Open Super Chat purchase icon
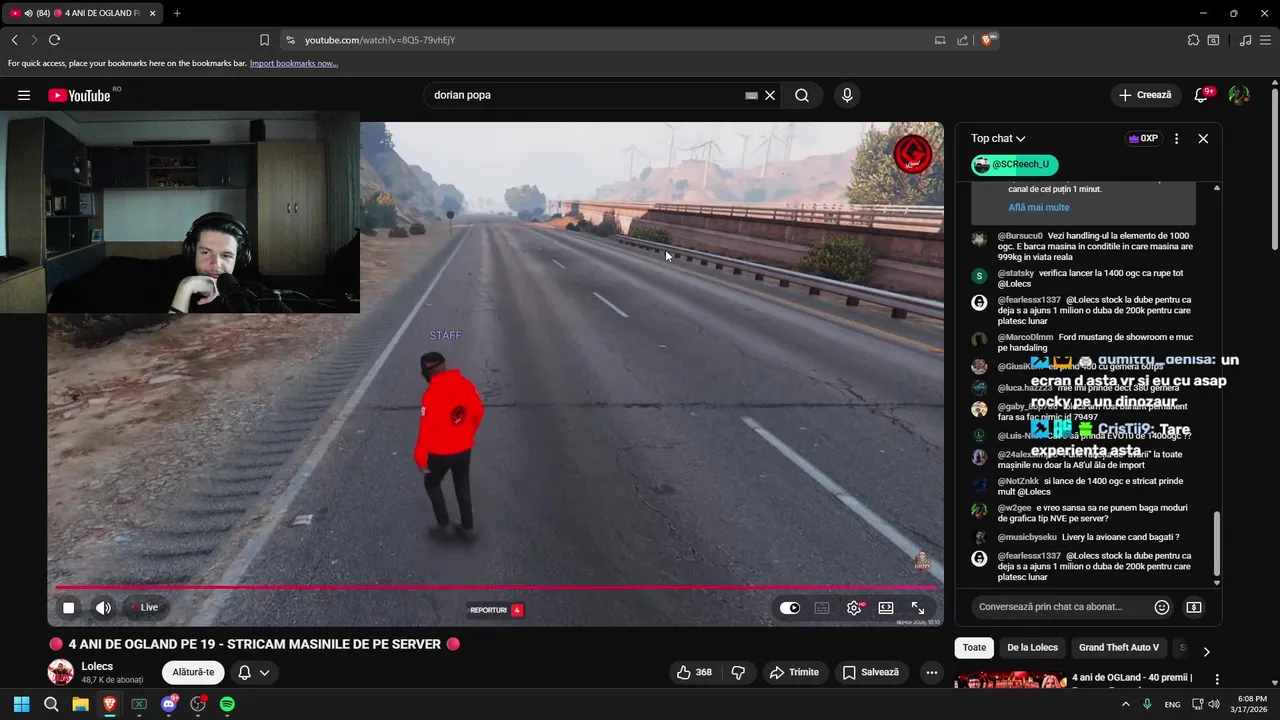 point(1193,606)
